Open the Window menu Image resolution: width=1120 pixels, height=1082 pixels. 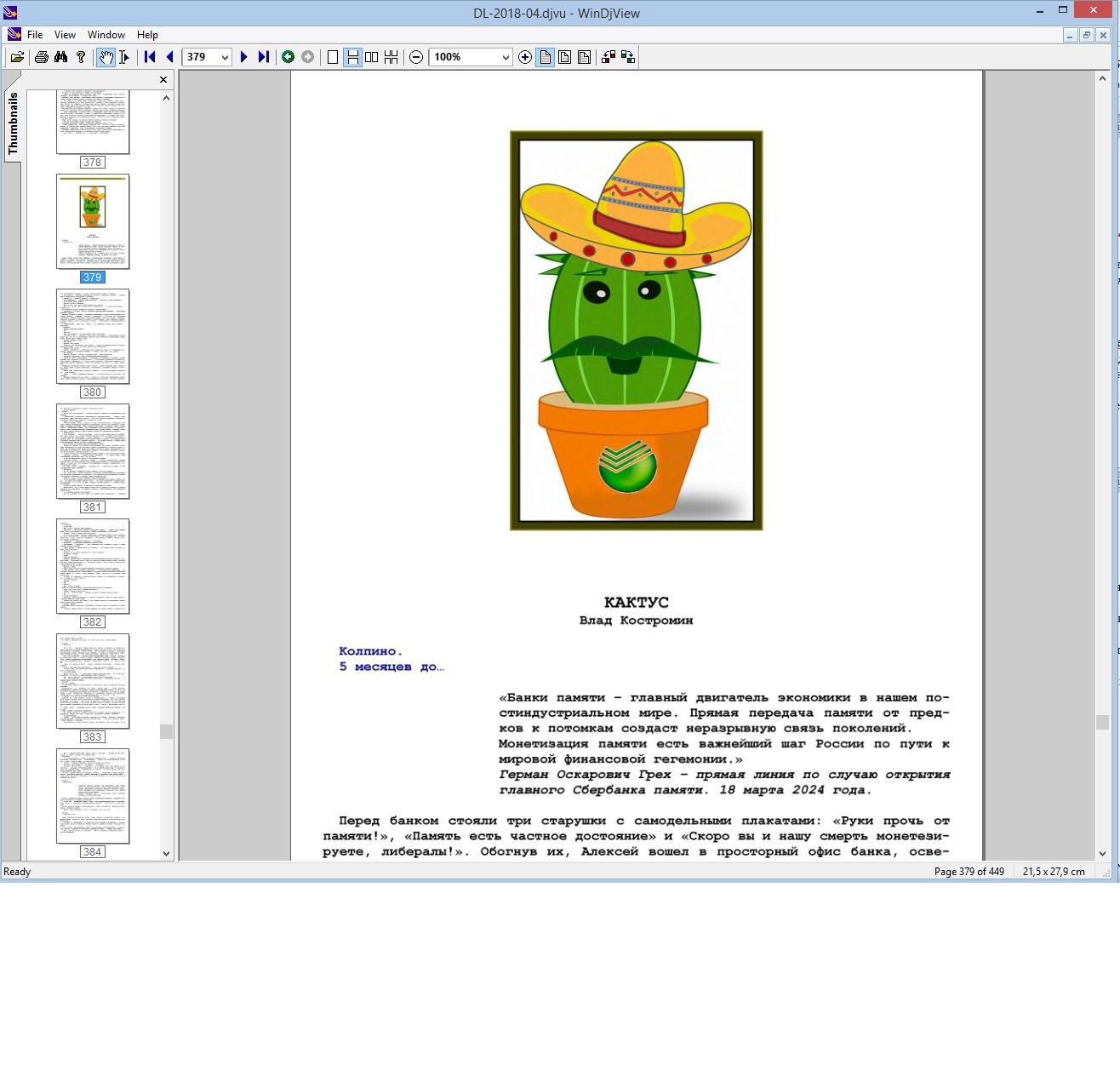[x=106, y=35]
